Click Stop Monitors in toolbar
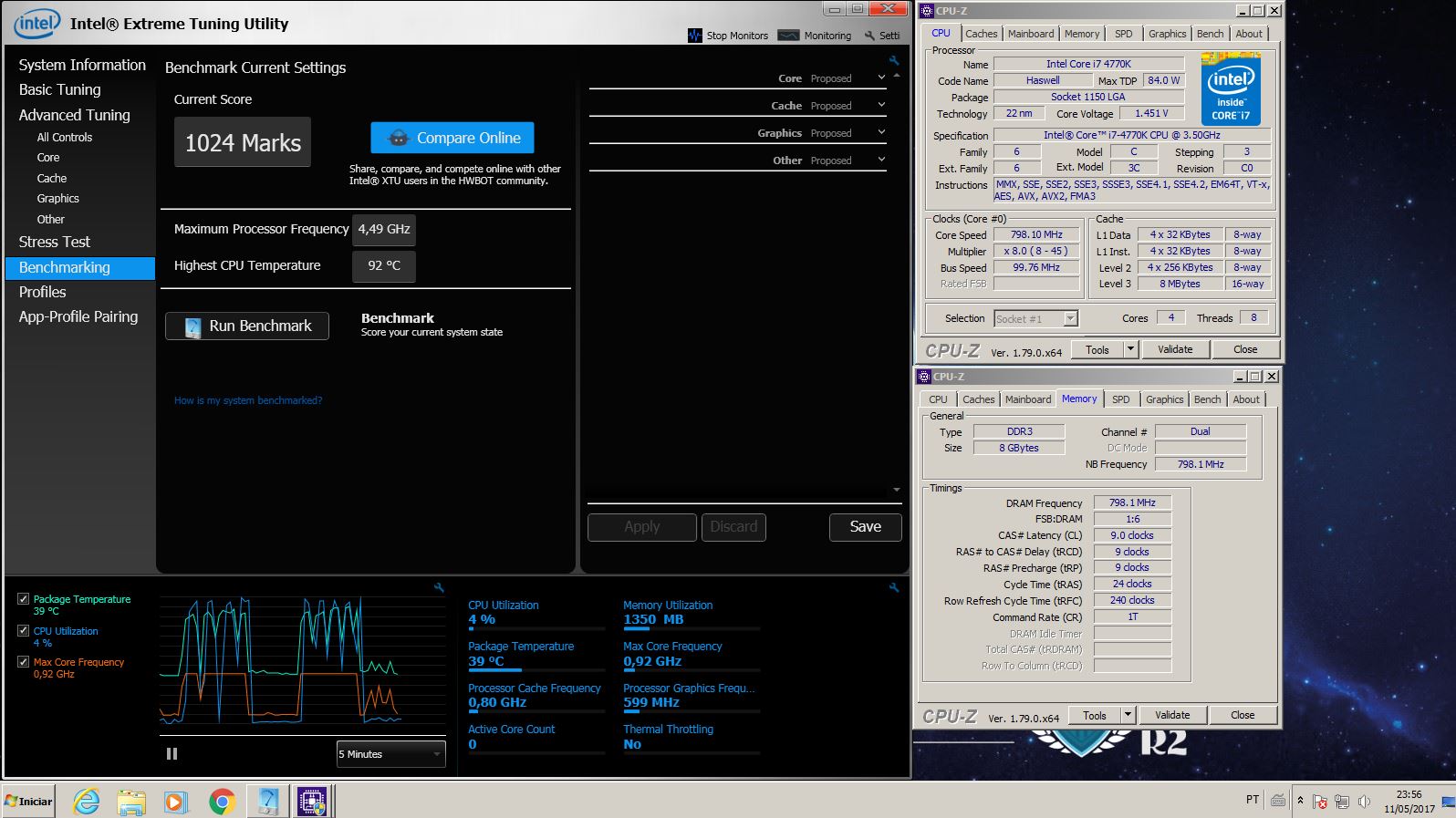 pyautogui.click(x=728, y=36)
